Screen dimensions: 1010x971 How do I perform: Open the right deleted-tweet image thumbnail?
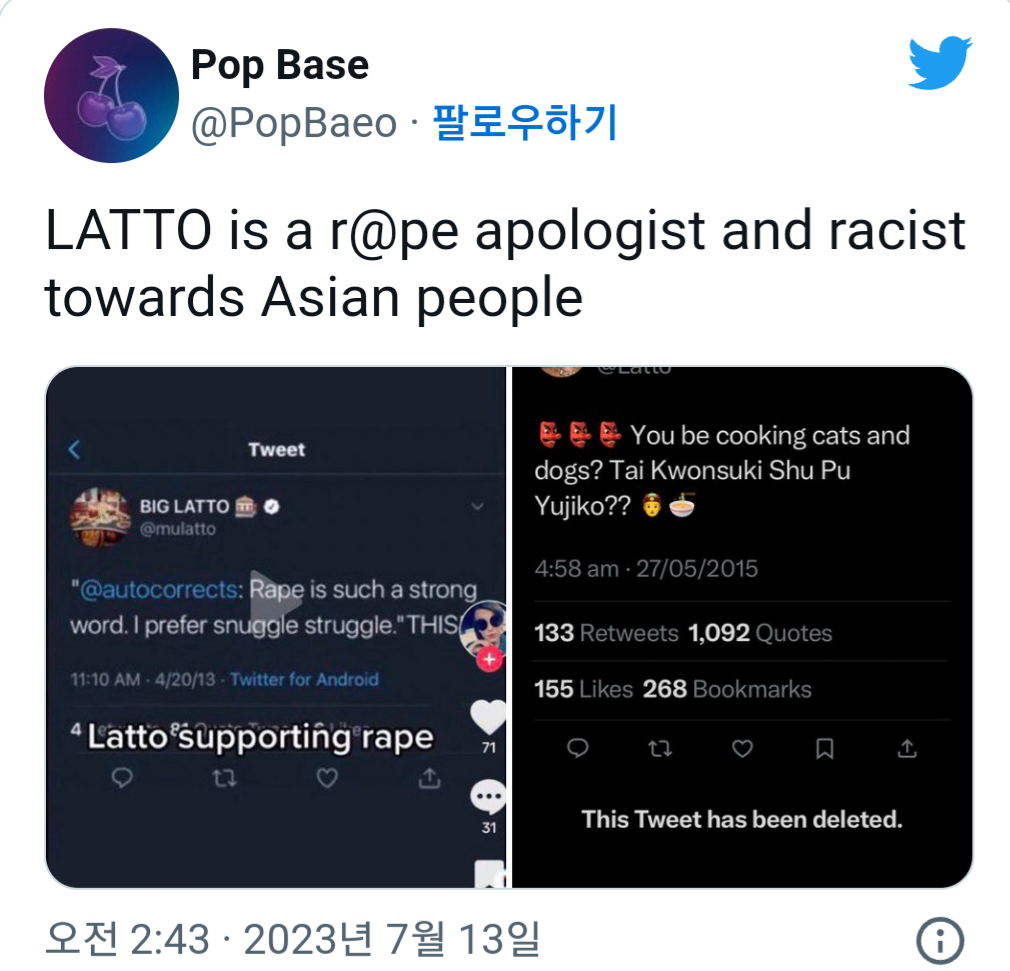[742, 628]
